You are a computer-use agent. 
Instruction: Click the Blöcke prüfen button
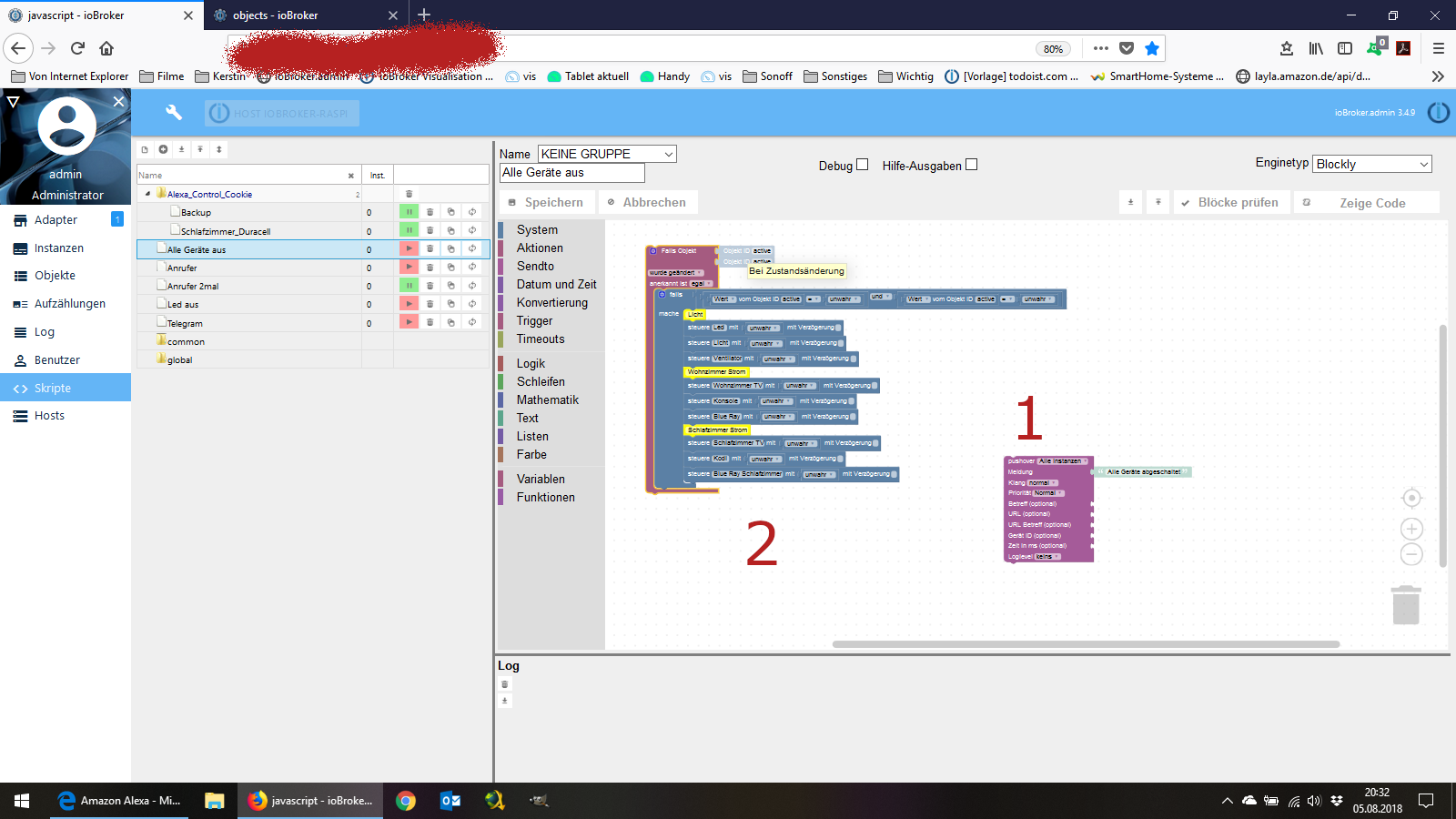(x=1230, y=203)
